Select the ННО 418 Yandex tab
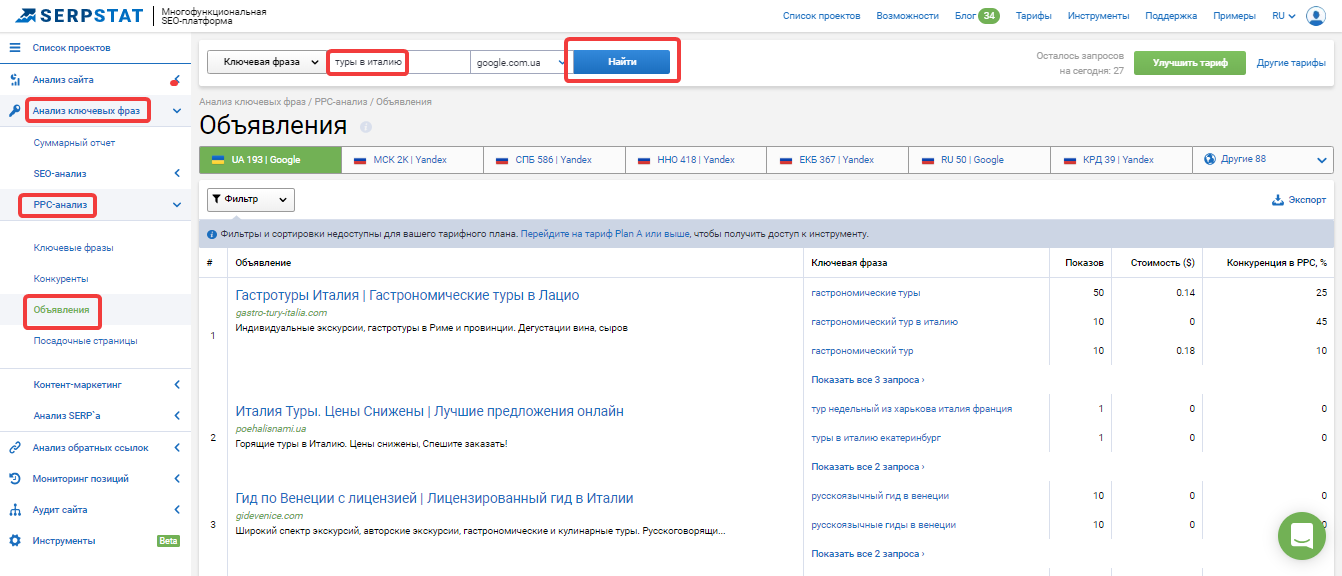Image resolution: width=1342 pixels, height=576 pixels. coord(696,159)
